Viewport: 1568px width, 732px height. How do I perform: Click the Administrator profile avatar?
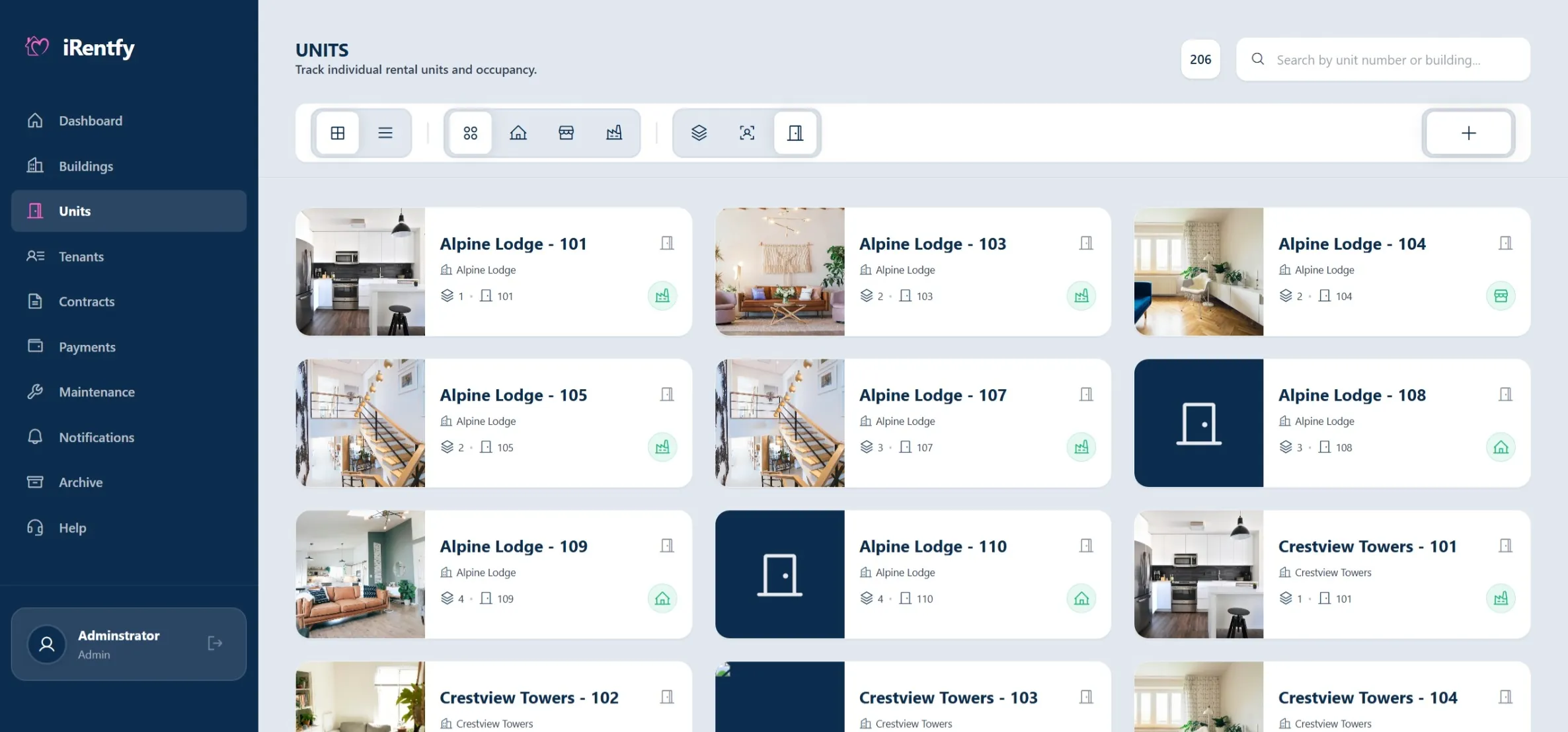(x=47, y=644)
